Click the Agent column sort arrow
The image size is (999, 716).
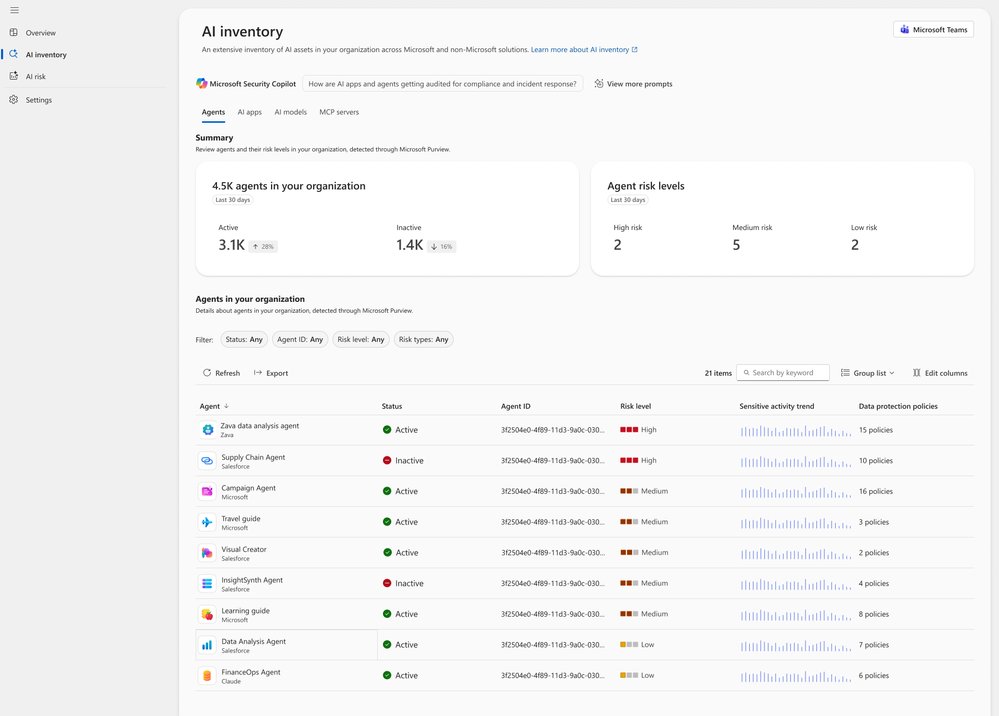coord(226,406)
